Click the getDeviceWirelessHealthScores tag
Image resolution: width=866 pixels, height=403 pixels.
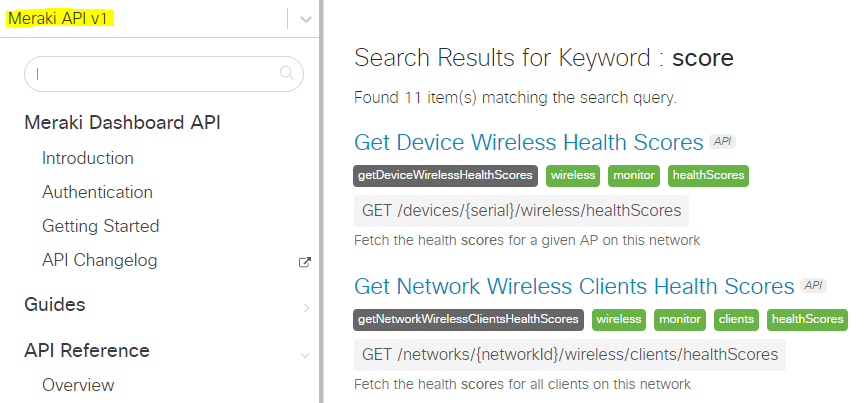445,175
